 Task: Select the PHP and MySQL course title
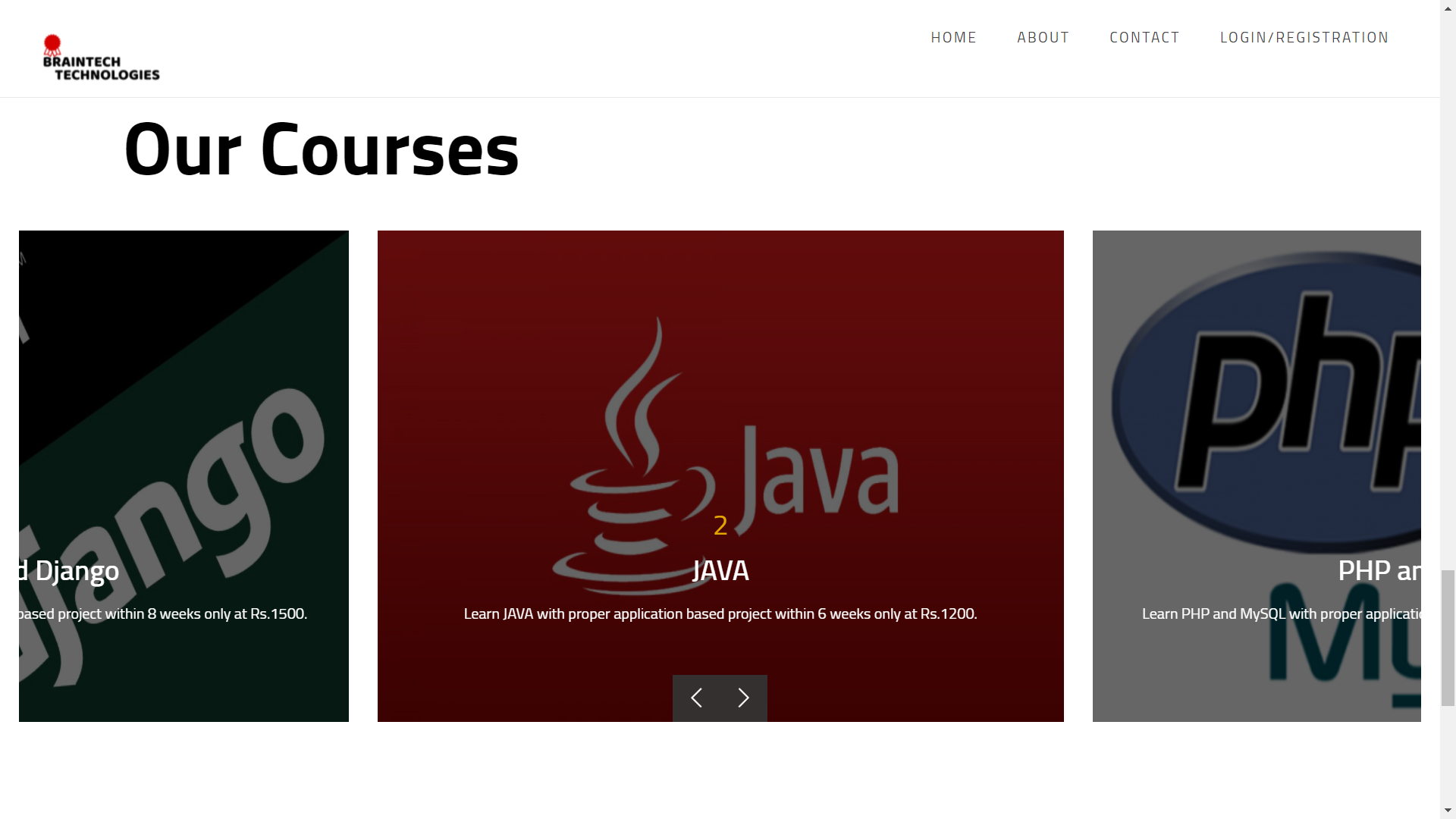coord(1379,570)
